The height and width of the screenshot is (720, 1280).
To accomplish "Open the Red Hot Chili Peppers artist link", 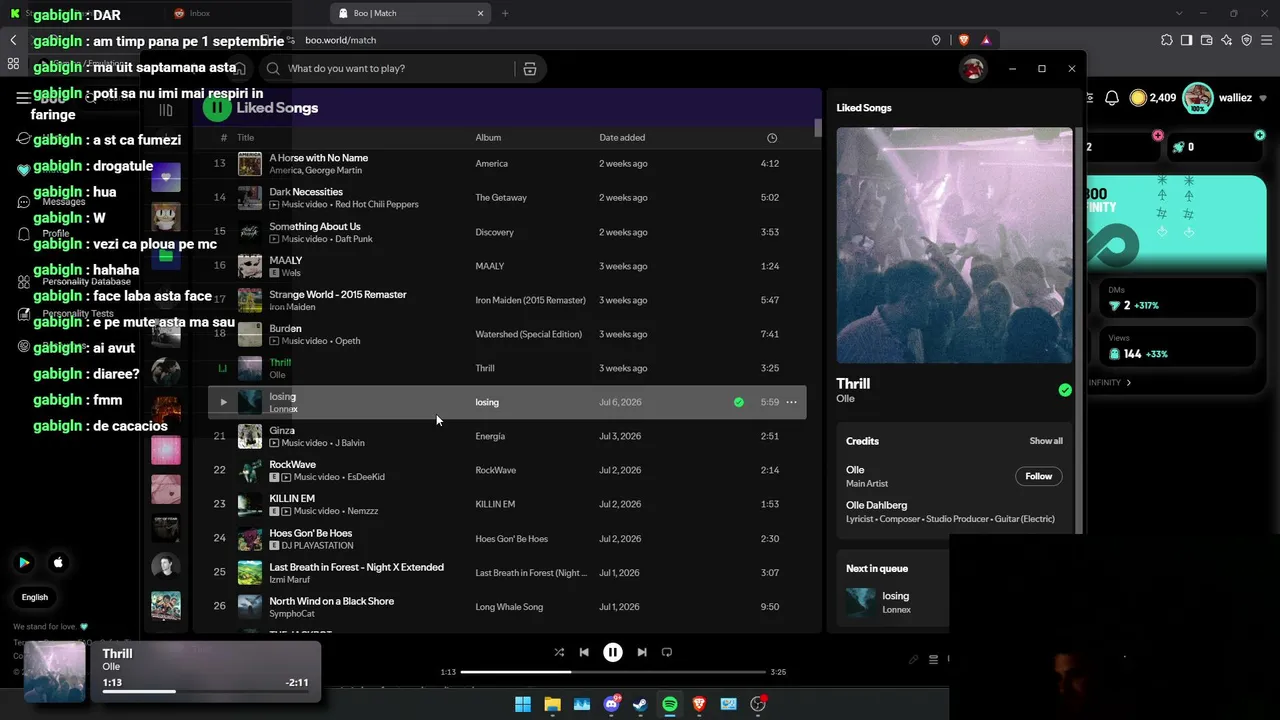I will 377,205.
